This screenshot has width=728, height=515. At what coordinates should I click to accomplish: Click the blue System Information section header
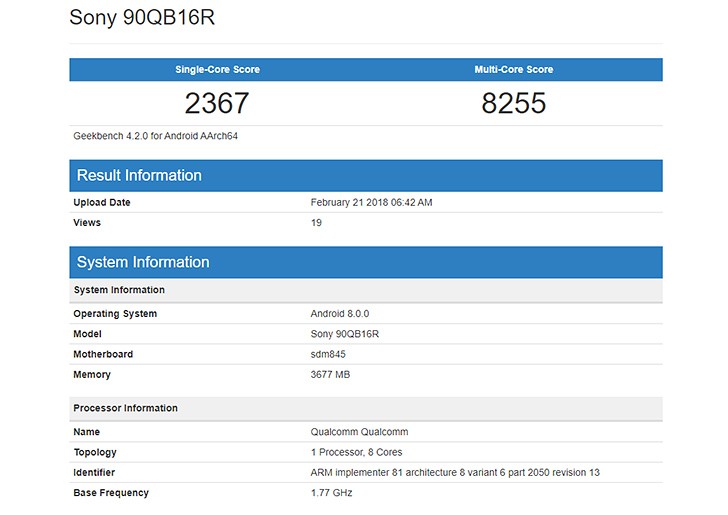pos(143,262)
